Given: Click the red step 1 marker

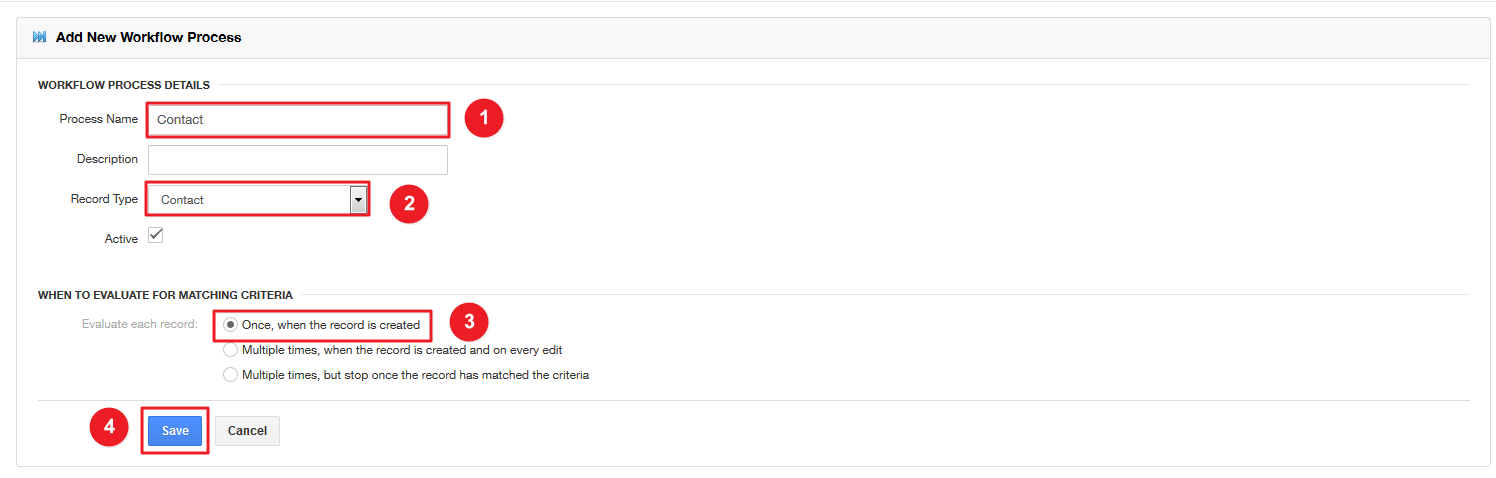Looking at the screenshot, I should (484, 119).
